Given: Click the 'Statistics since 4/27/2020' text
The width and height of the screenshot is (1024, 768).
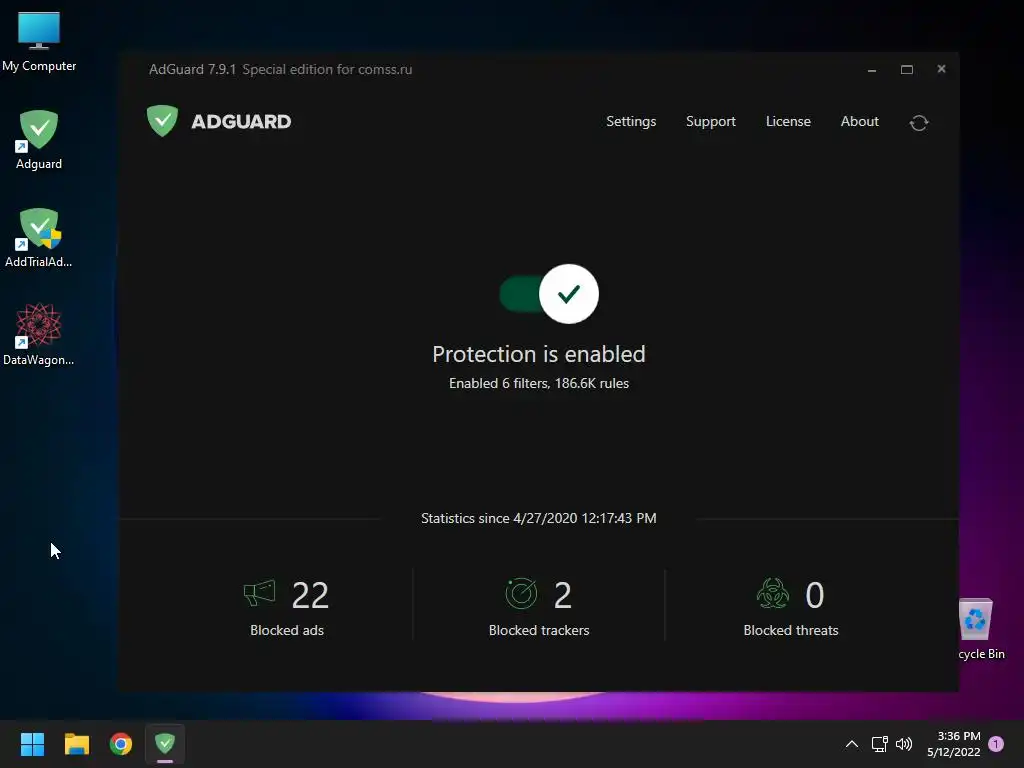Looking at the screenshot, I should click(539, 519).
